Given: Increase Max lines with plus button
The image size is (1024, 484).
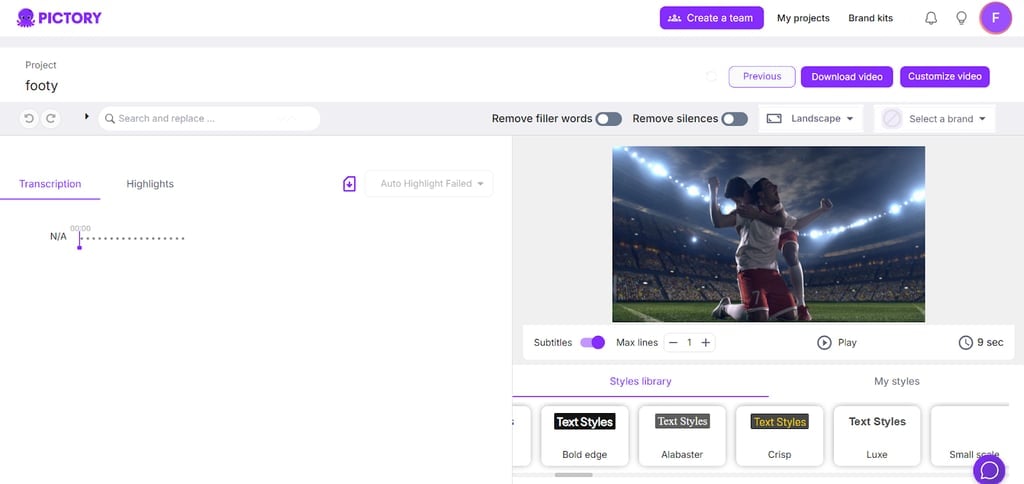Looking at the screenshot, I should pos(705,342).
